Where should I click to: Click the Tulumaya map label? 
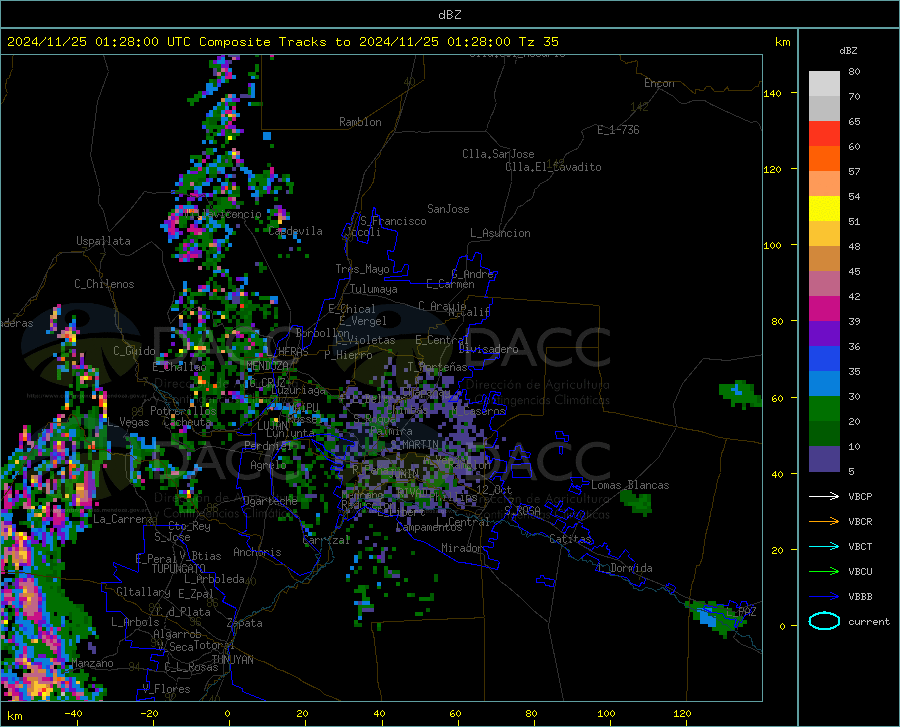point(374,289)
